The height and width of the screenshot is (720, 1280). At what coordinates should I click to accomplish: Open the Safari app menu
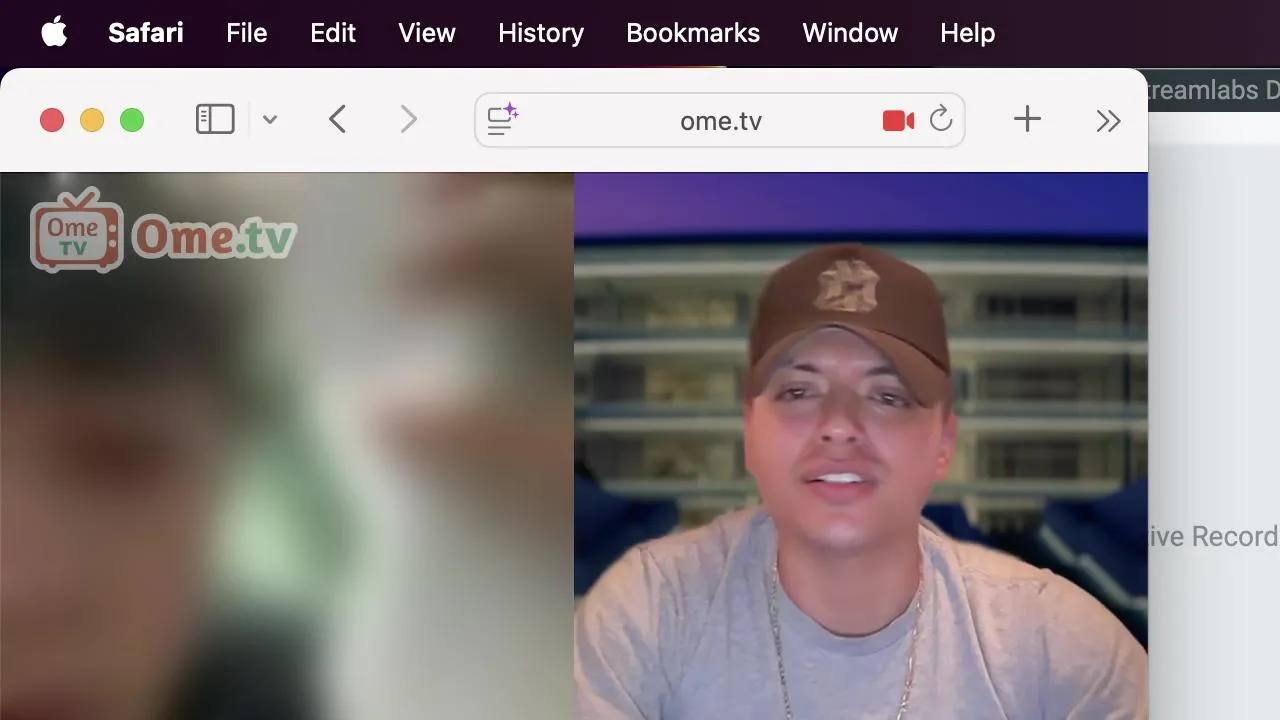tap(146, 33)
